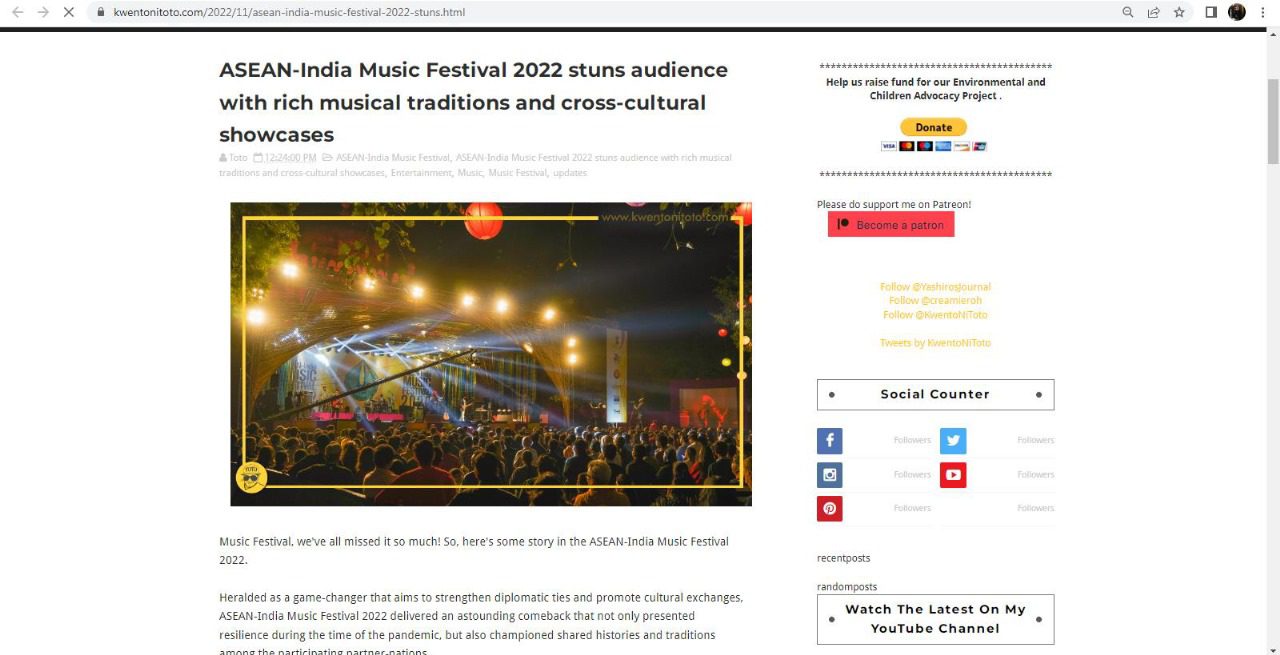Viewport: 1280px width, 655px height.
Task: Open the YouTube followers icon
Action: pos(953,475)
